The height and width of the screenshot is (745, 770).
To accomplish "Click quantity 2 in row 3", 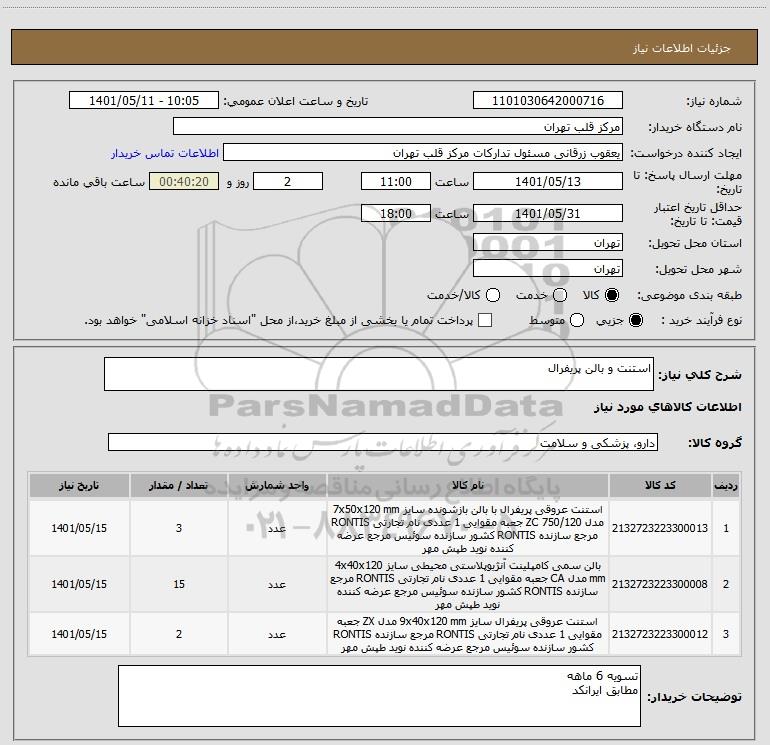I will [x=179, y=634].
